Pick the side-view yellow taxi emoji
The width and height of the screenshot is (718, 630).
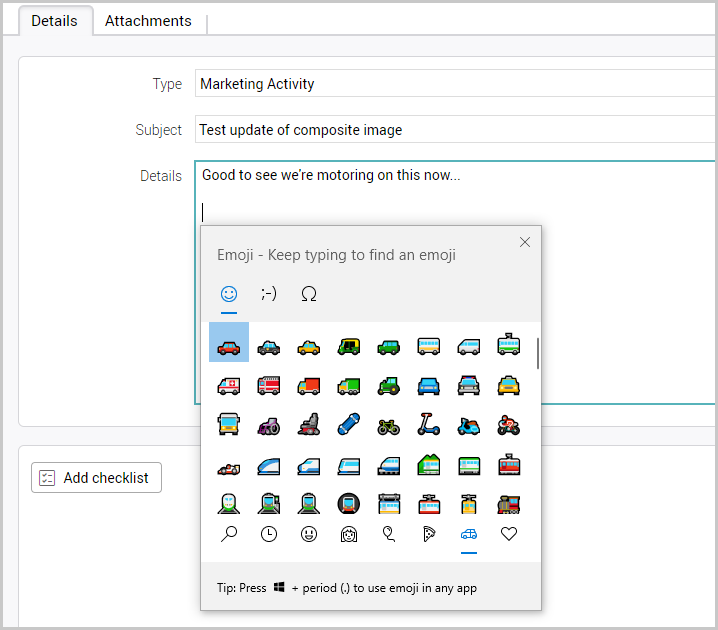309,347
